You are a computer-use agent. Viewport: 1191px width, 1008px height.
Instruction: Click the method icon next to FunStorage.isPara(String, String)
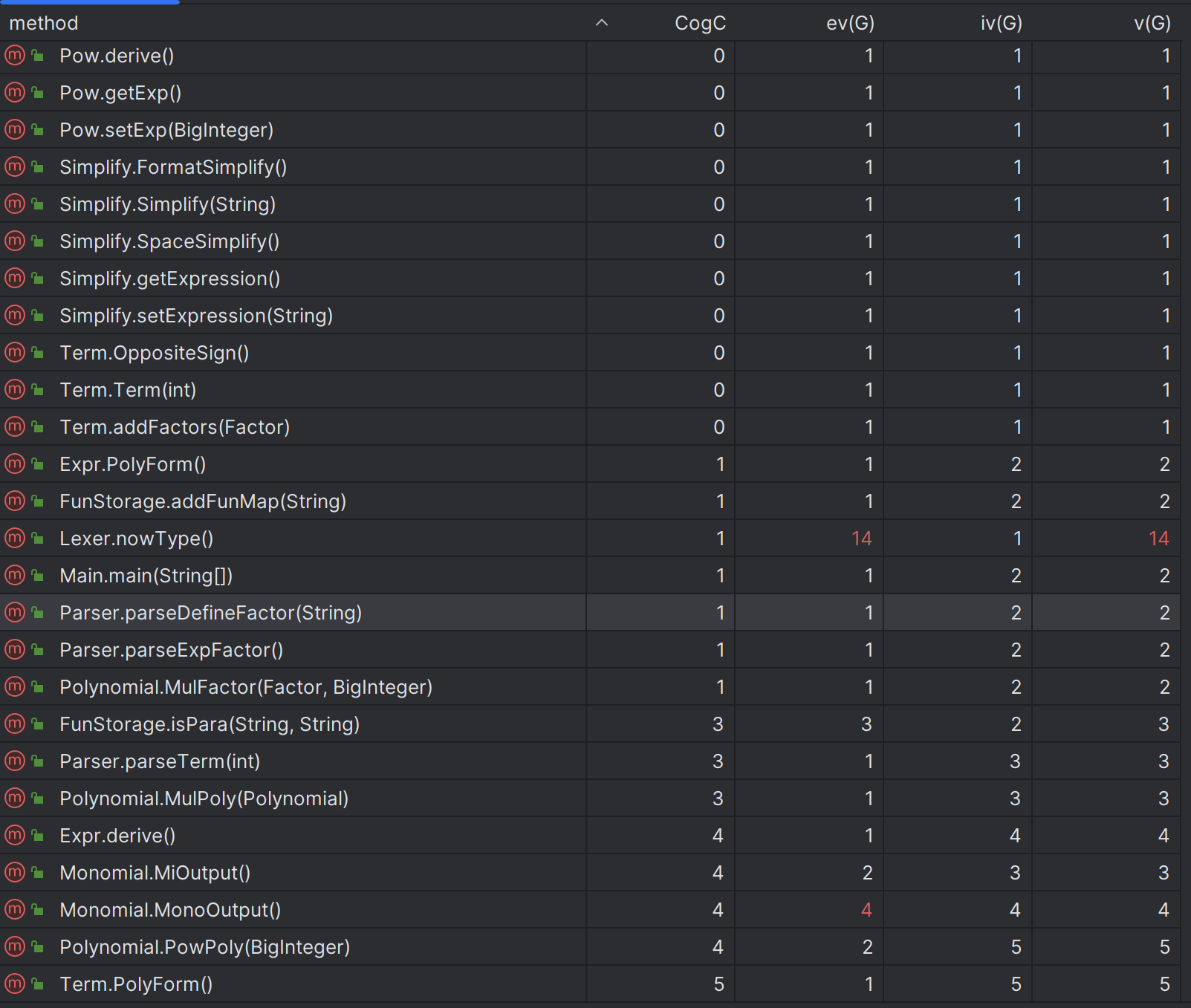click(15, 724)
